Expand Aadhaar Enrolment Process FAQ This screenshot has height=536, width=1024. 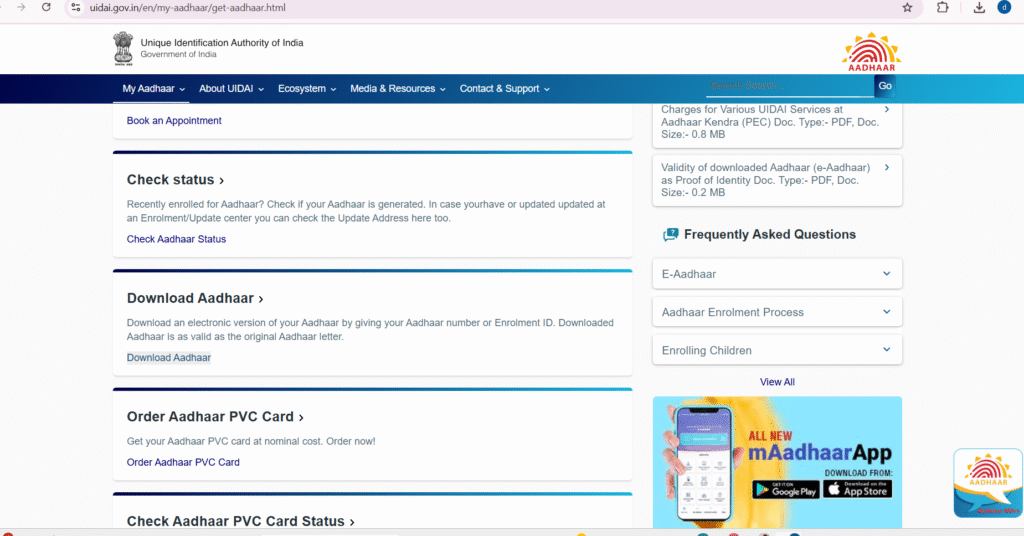point(777,312)
